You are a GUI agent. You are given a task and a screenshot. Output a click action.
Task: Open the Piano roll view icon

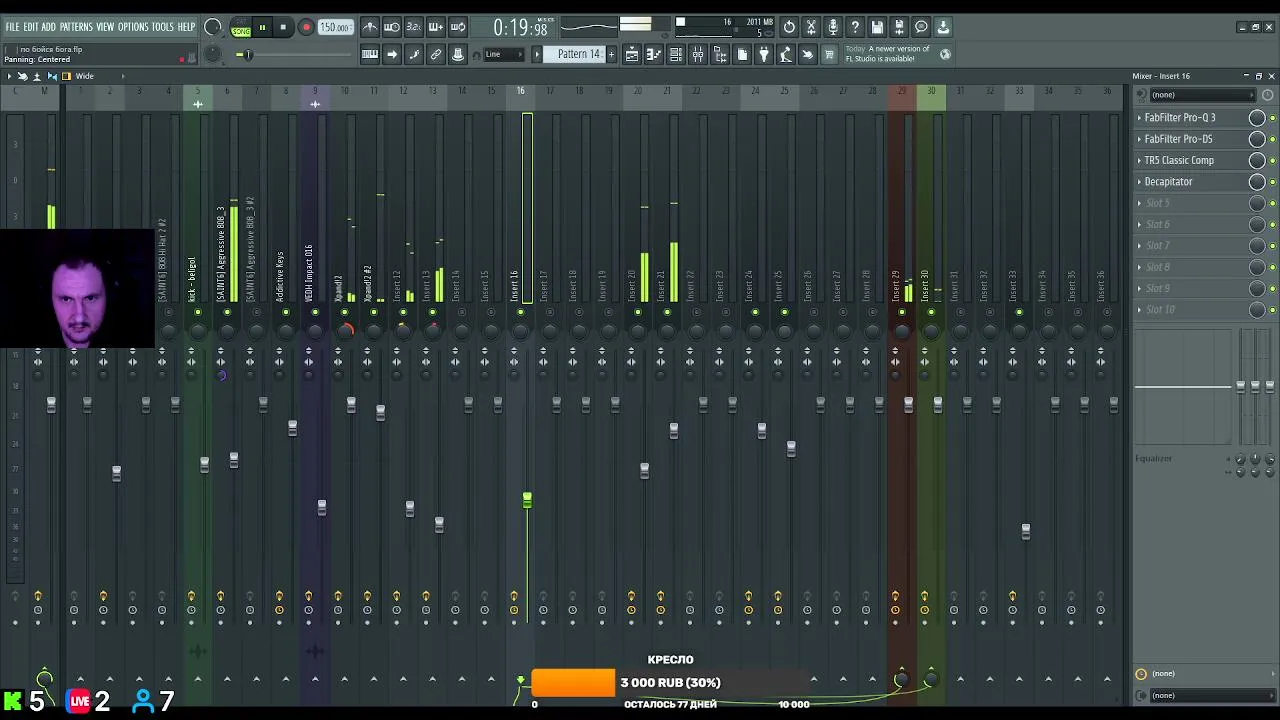coord(654,54)
